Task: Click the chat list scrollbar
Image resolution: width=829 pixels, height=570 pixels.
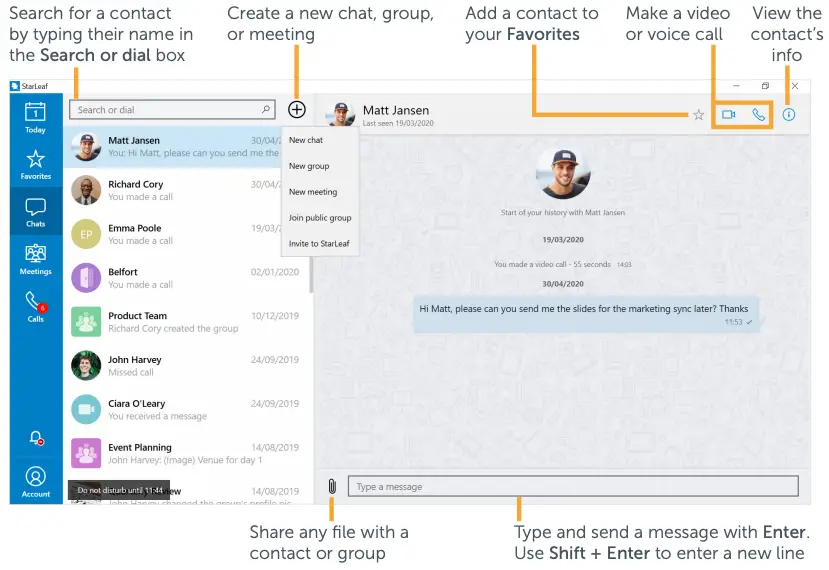Action: [x=311, y=275]
